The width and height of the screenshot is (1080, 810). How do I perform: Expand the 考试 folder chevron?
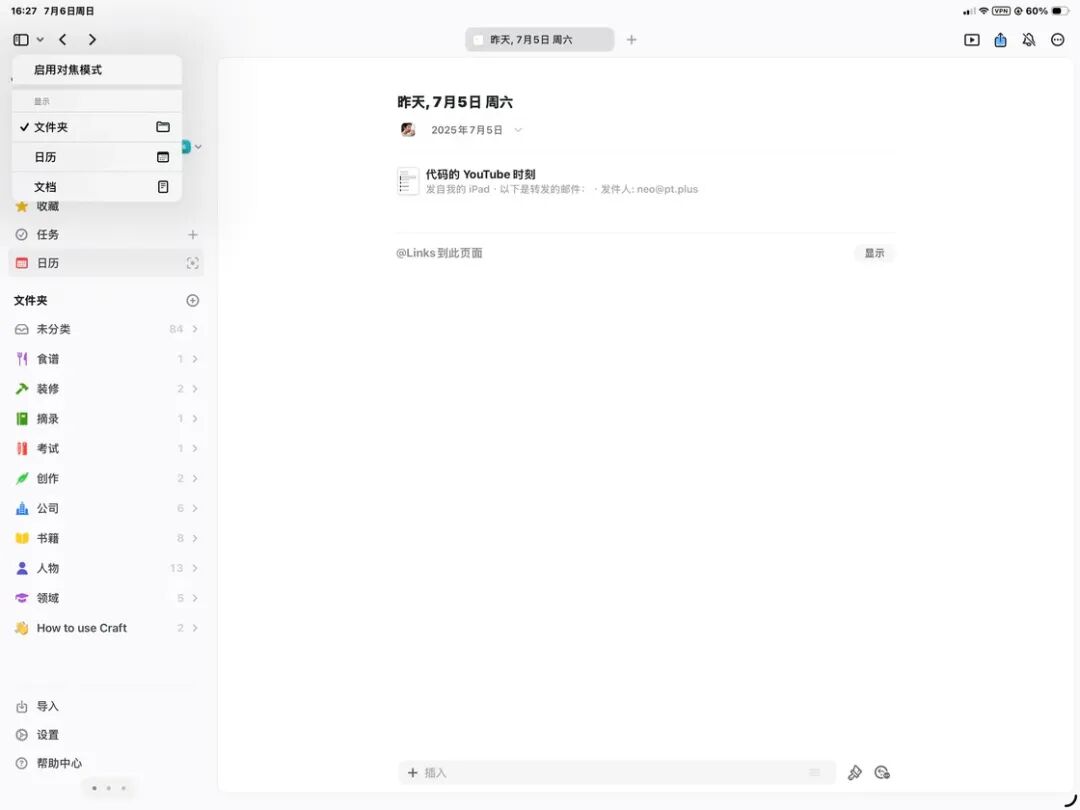coord(195,448)
